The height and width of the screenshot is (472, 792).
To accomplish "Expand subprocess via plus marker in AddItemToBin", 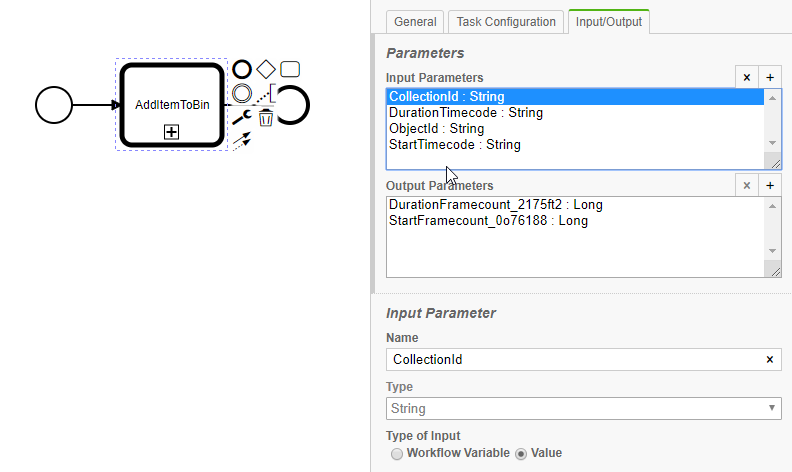I will tap(171, 132).
